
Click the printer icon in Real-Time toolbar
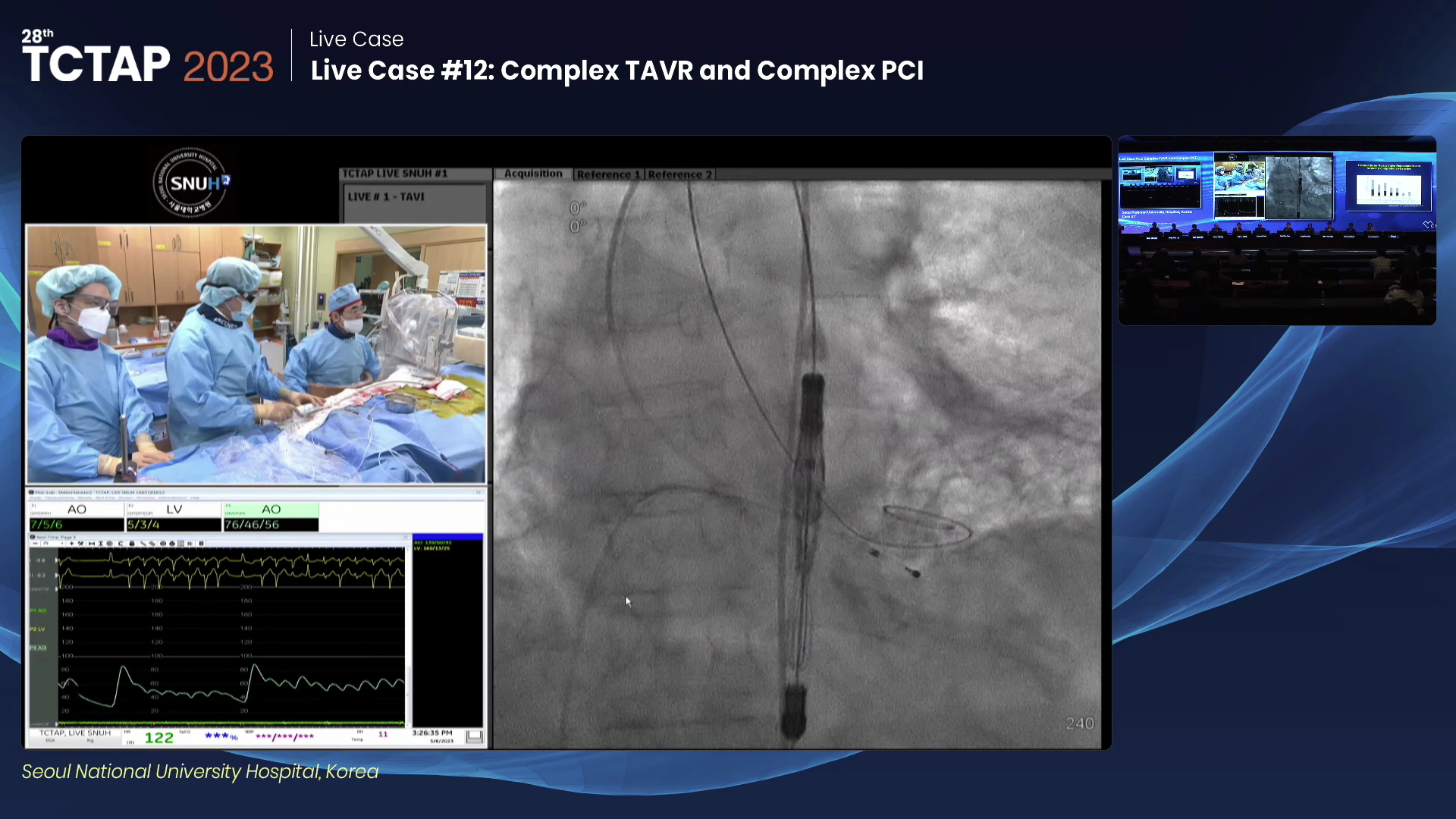click(x=131, y=544)
